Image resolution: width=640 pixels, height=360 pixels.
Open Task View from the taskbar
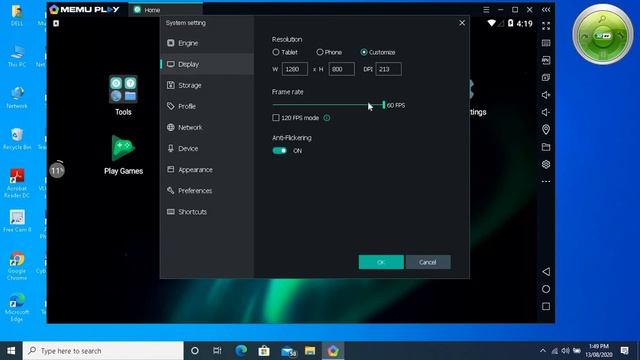coord(217,351)
